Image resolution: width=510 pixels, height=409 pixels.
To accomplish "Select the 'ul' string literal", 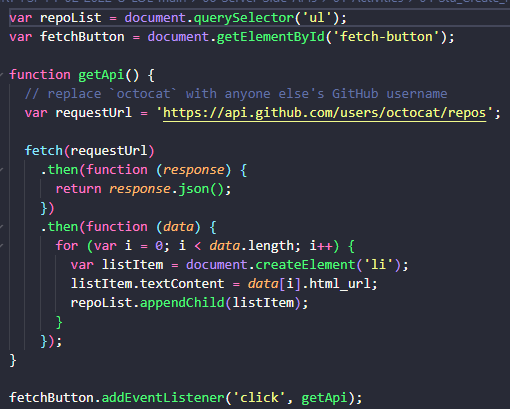I will pos(317,18).
